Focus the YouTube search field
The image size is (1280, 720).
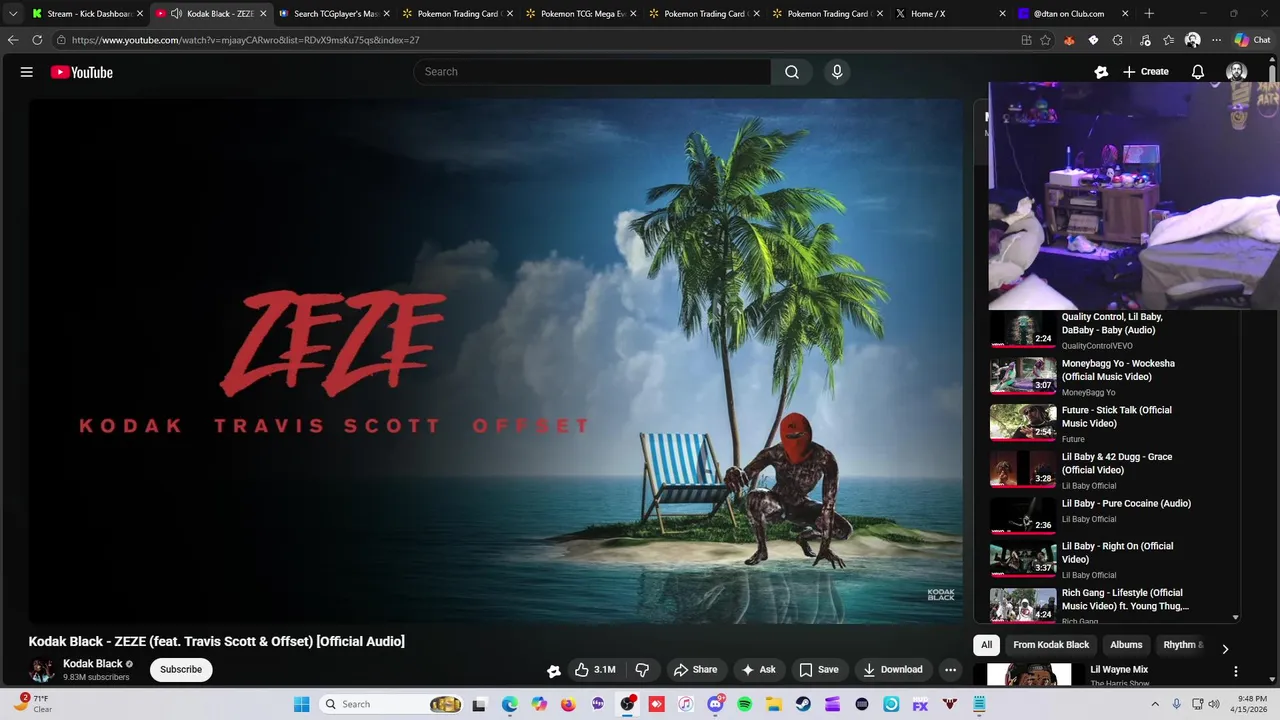(592, 72)
